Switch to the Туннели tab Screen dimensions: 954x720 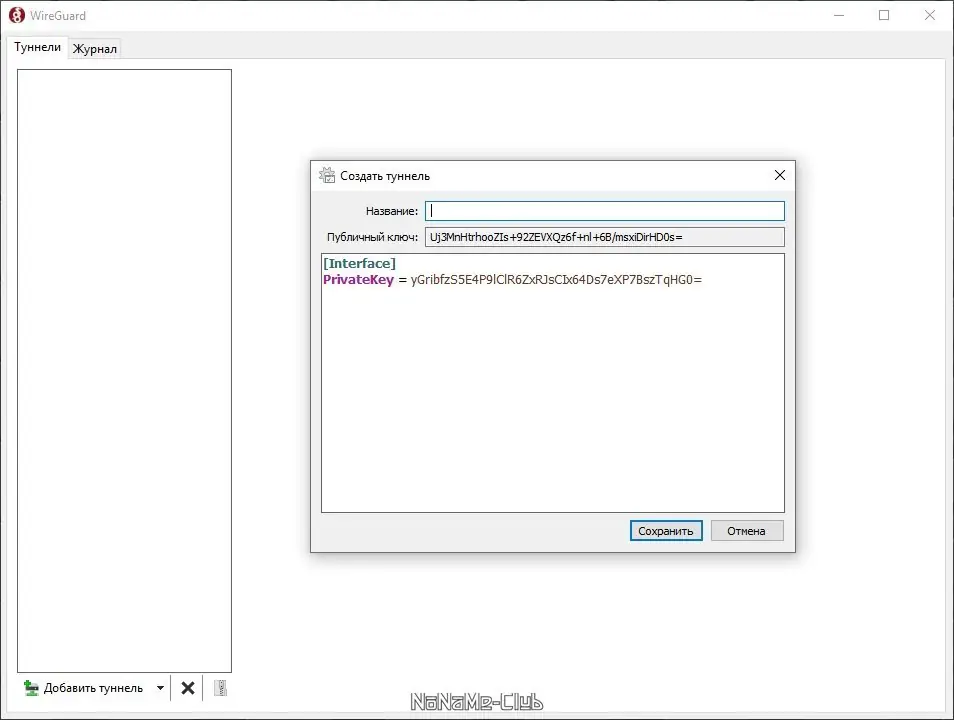coord(38,47)
